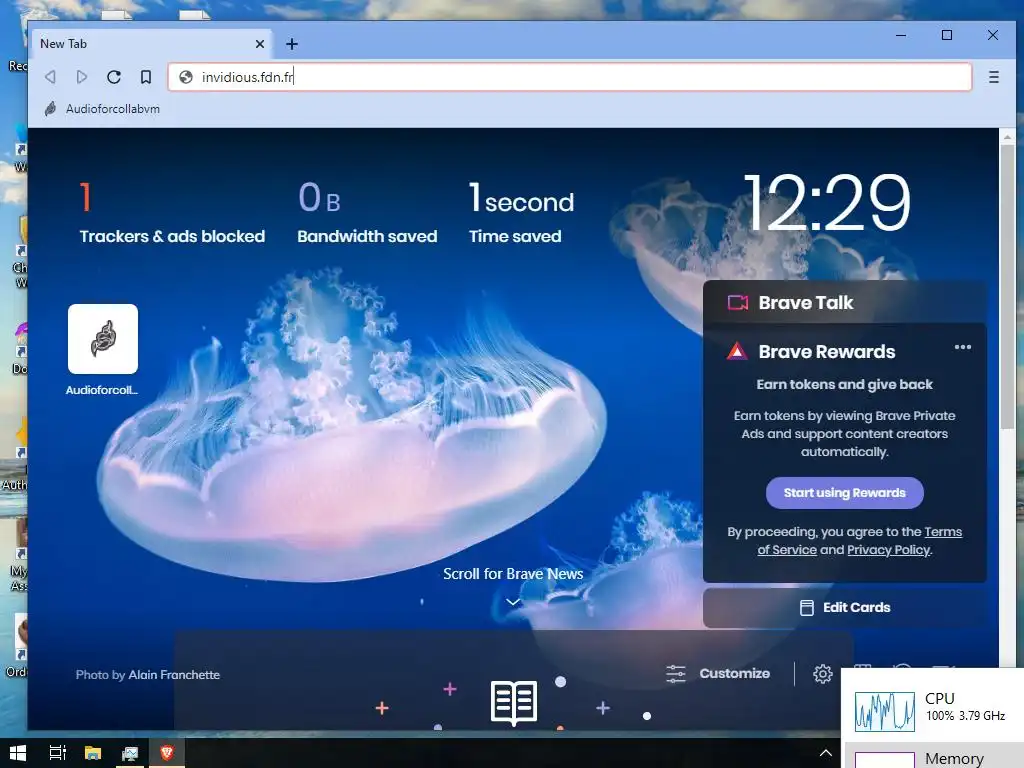Screen dimensions: 1024x768
Task: Click the address bar showing invidious.fdn.fr
Action: coord(569,77)
